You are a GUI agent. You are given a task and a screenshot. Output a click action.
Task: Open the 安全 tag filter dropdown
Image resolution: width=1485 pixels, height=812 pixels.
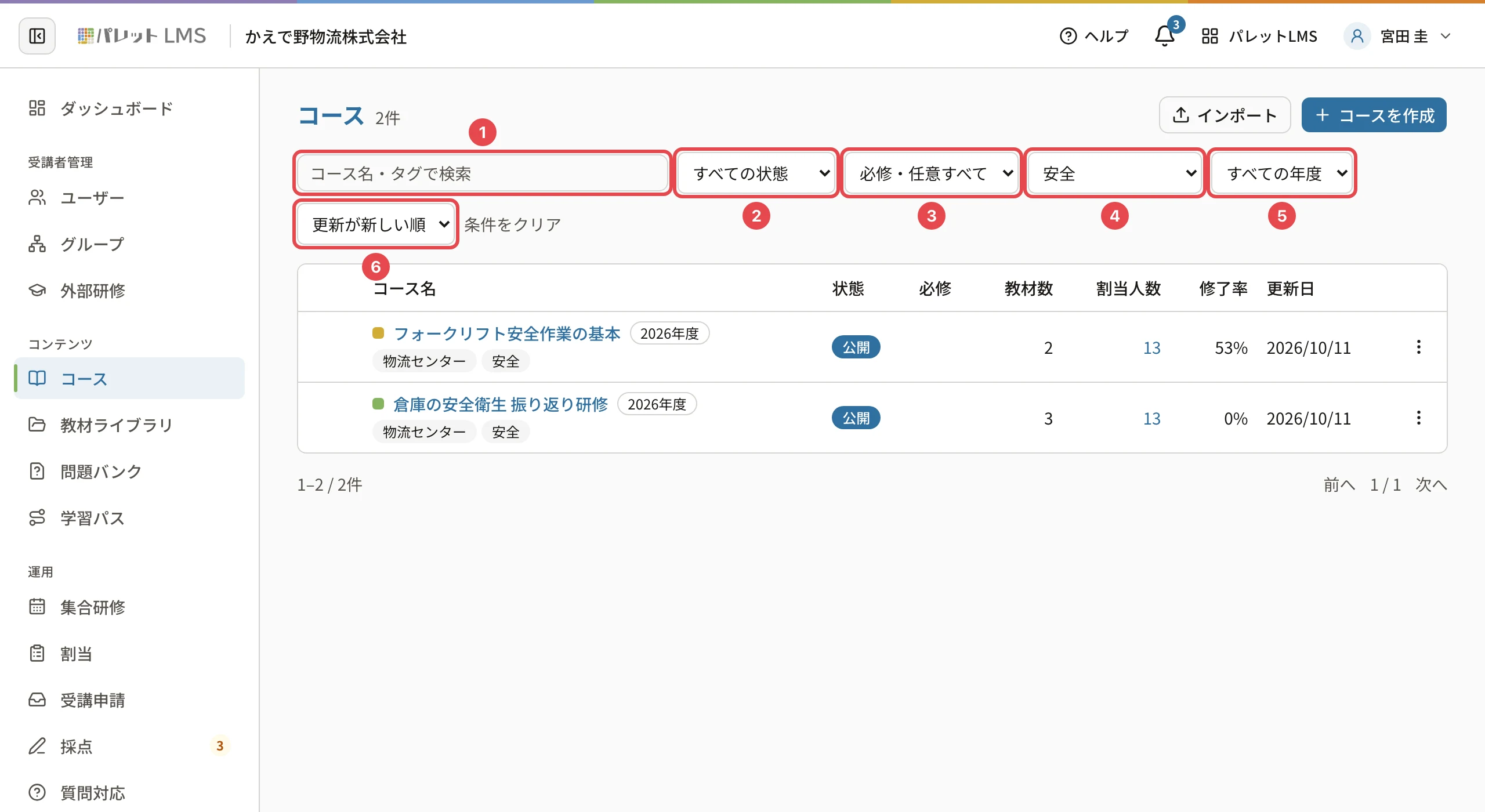(x=1114, y=173)
